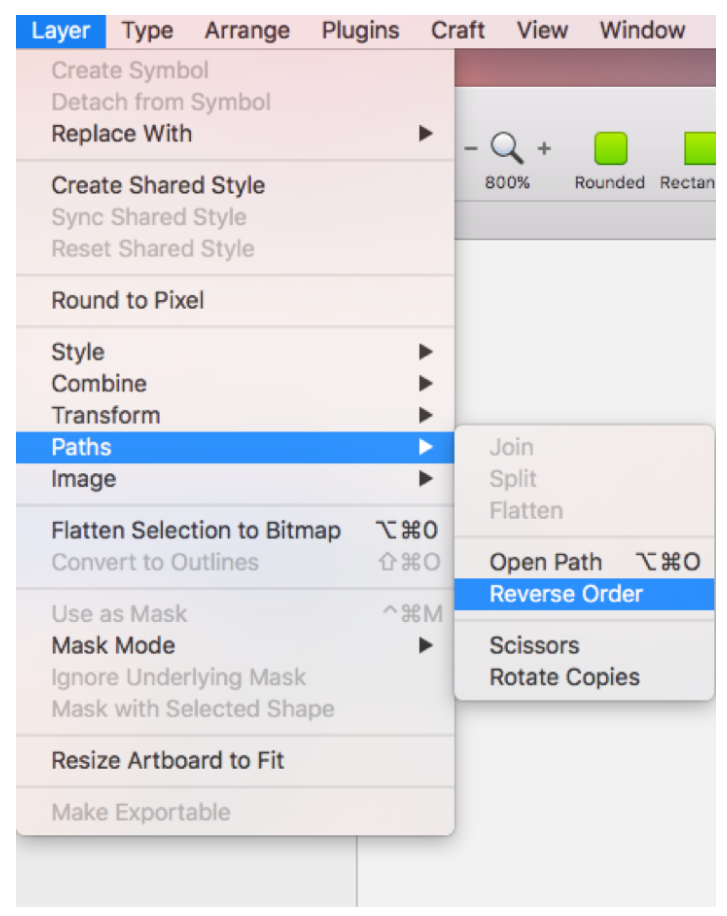Zoom out with the minus button
Screen dimensions: 727x916
(471, 149)
